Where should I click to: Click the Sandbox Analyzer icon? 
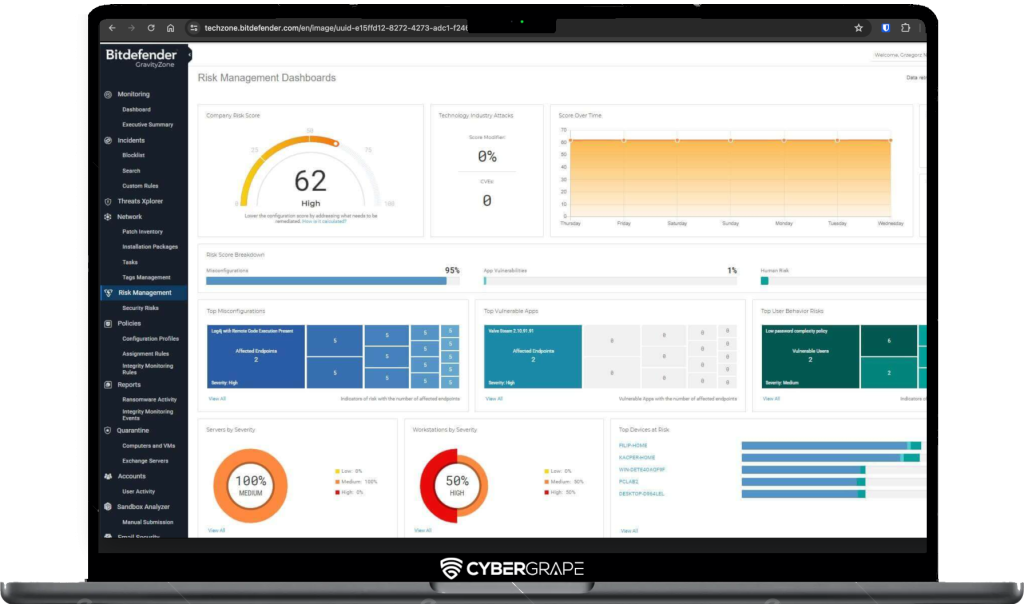(108, 507)
